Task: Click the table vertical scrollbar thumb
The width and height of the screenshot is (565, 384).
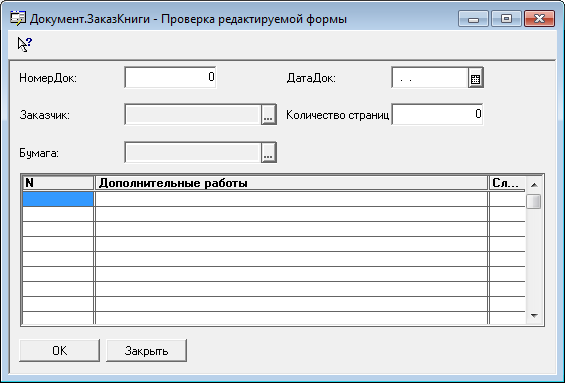Action: 534,201
